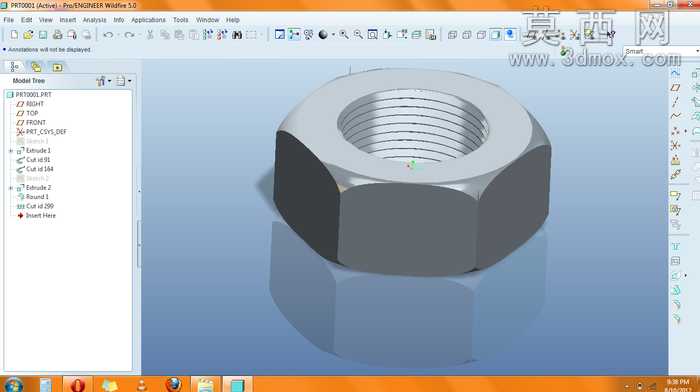
Task: Switch to Wireframe display style
Action: point(452,34)
